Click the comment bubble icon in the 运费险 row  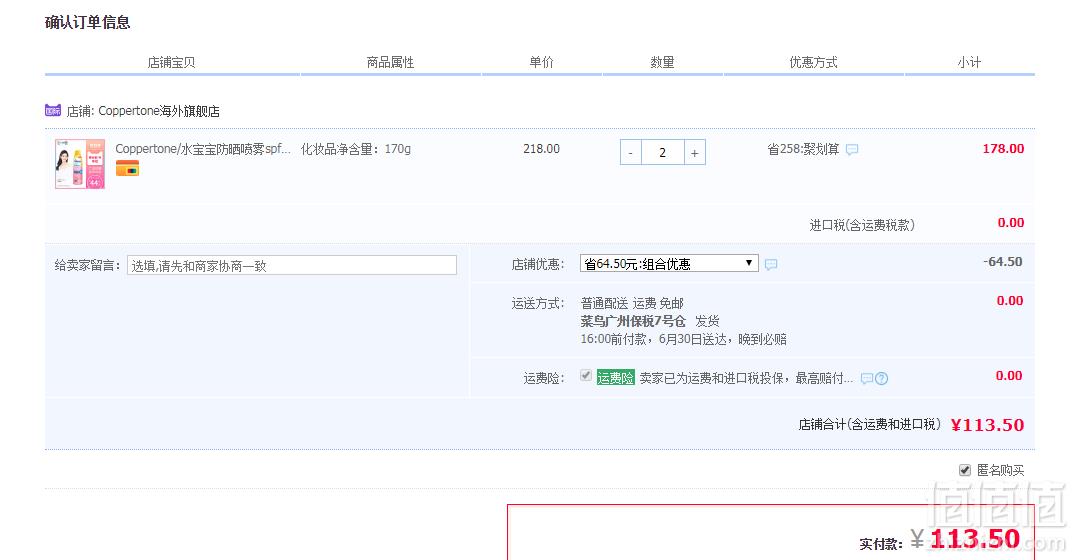coord(867,378)
